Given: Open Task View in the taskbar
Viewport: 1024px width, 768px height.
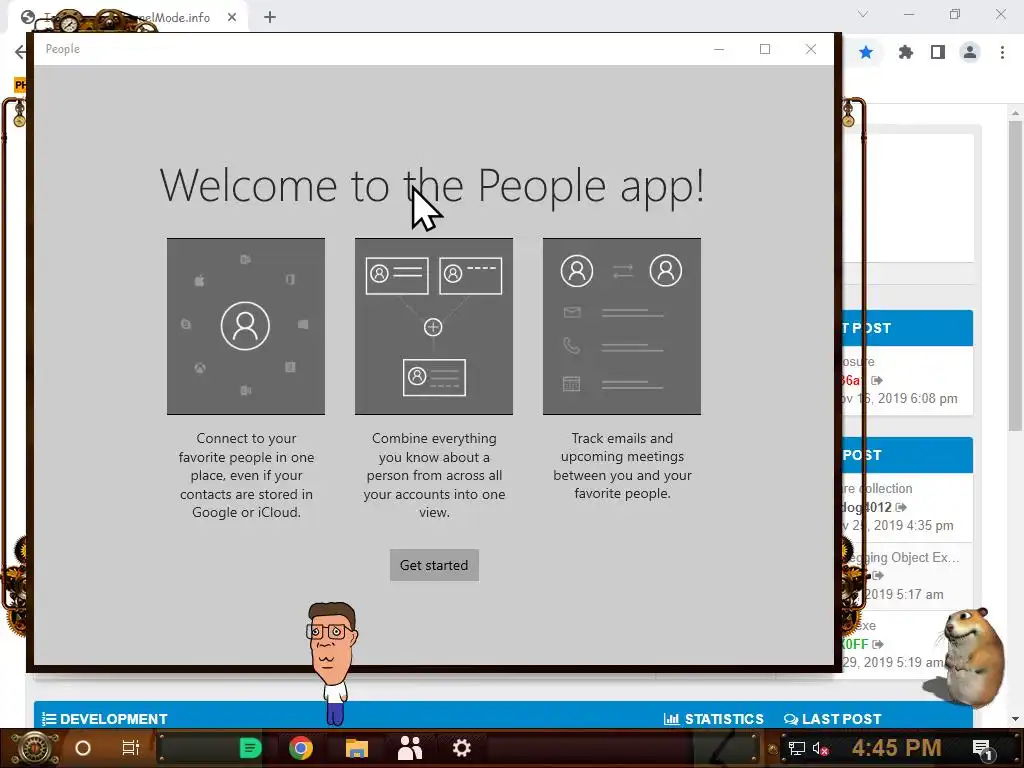Looking at the screenshot, I should (x=131, y=748).
